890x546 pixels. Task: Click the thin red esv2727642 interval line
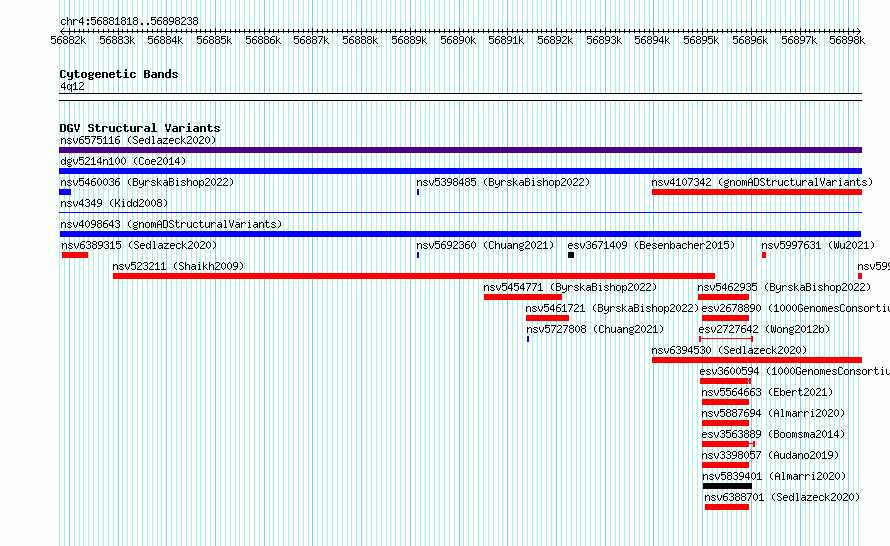point(726,339)
